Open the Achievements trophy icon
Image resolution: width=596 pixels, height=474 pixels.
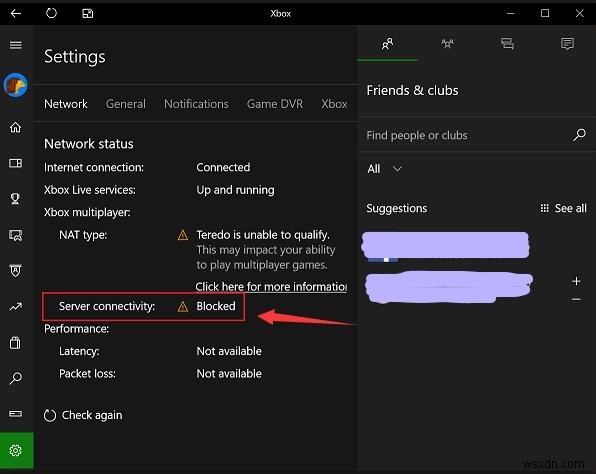pyautogui.click(x=15, y=198)
